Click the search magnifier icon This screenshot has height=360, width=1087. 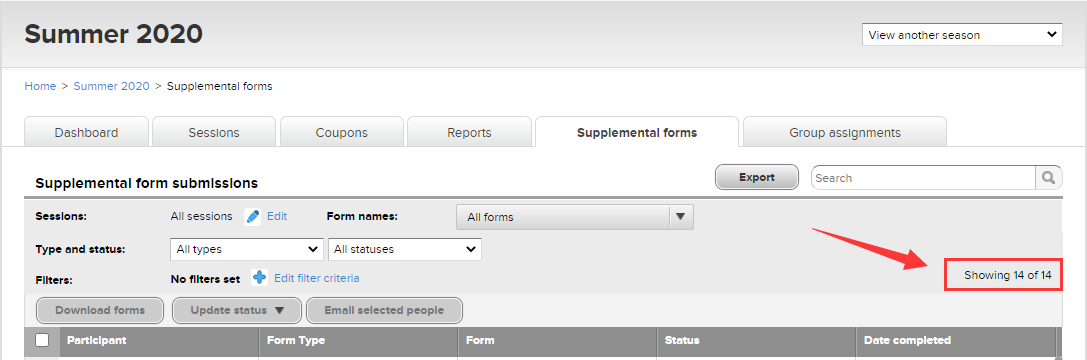1048,178
